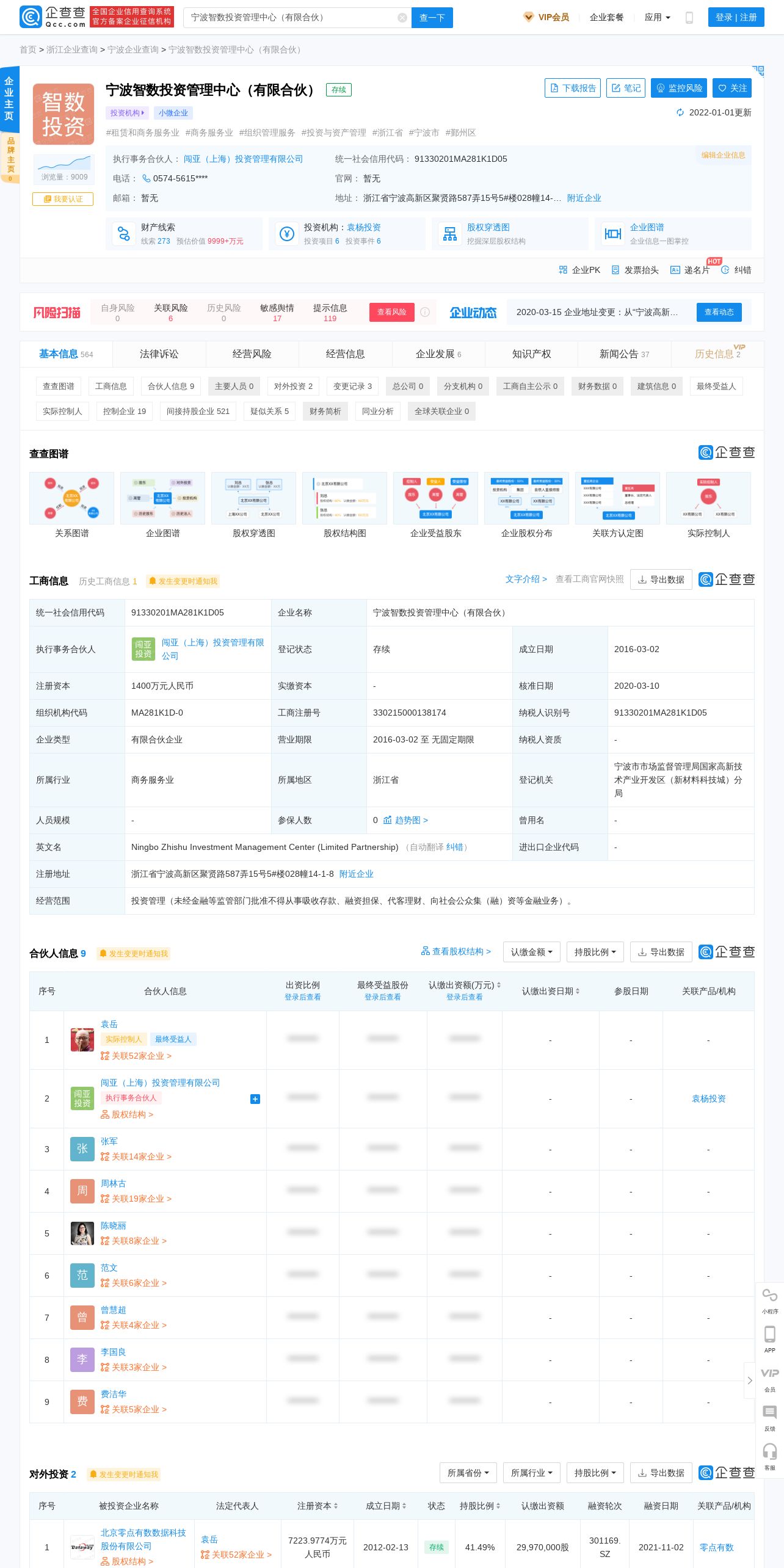Open 历史信息 VIP tab
This screenshot has height=1568, width=784.
(718, 354)
